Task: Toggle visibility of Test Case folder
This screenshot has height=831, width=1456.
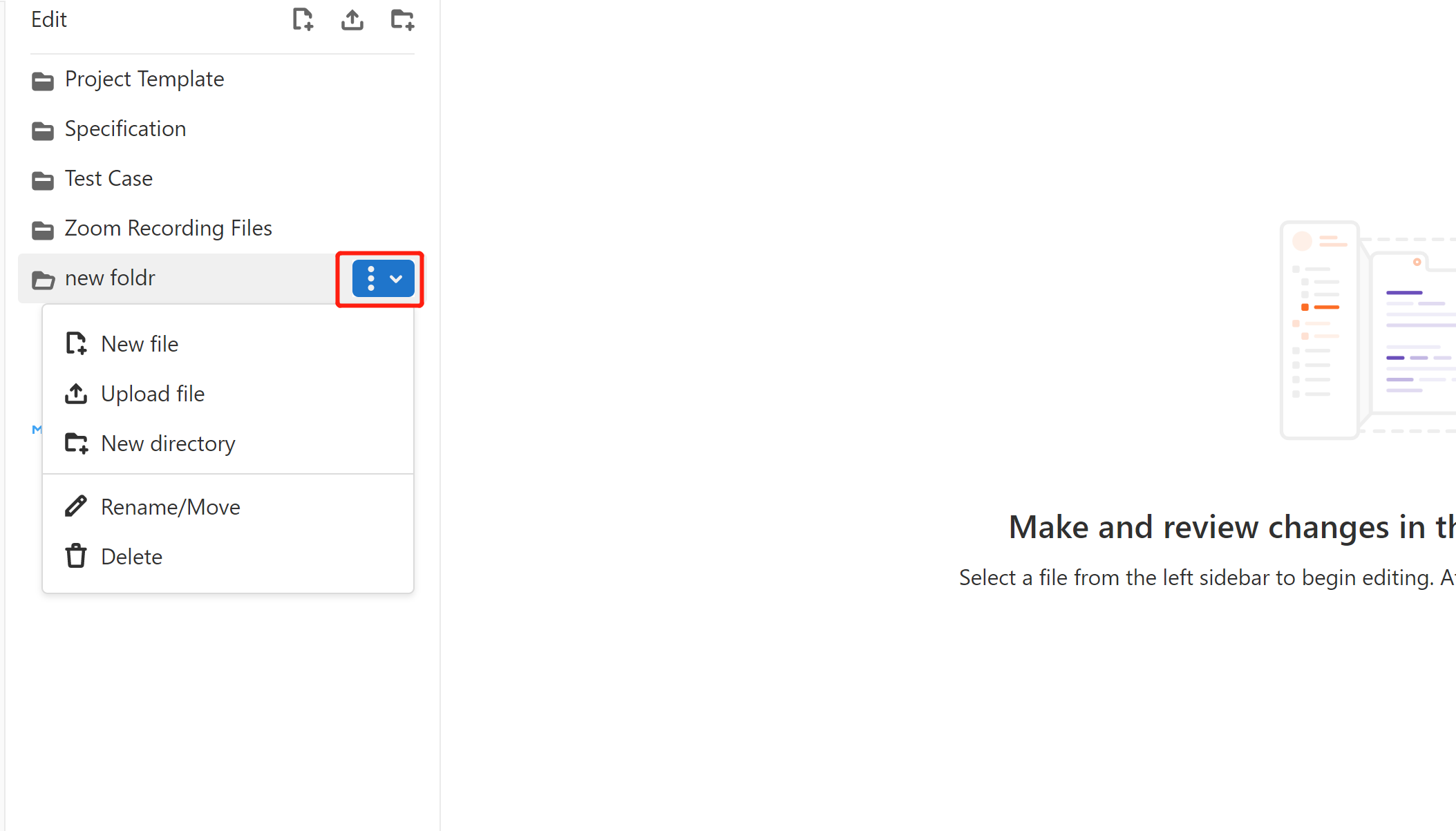Action: [43, 179]
